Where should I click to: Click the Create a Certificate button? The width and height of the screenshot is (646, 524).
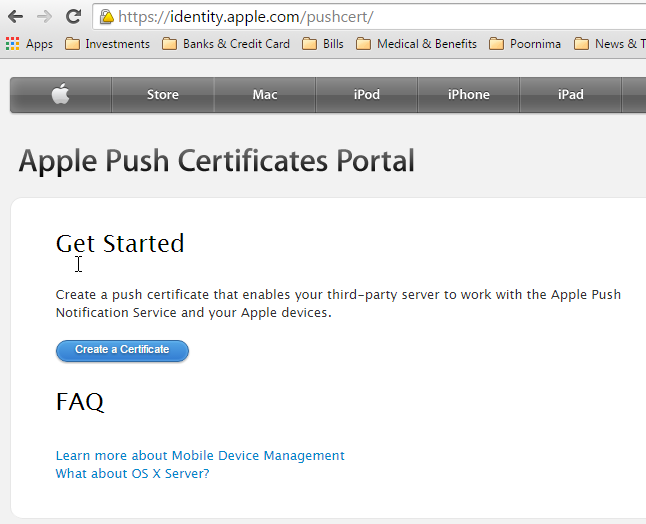pyautogui.click(x=122, y=351)
